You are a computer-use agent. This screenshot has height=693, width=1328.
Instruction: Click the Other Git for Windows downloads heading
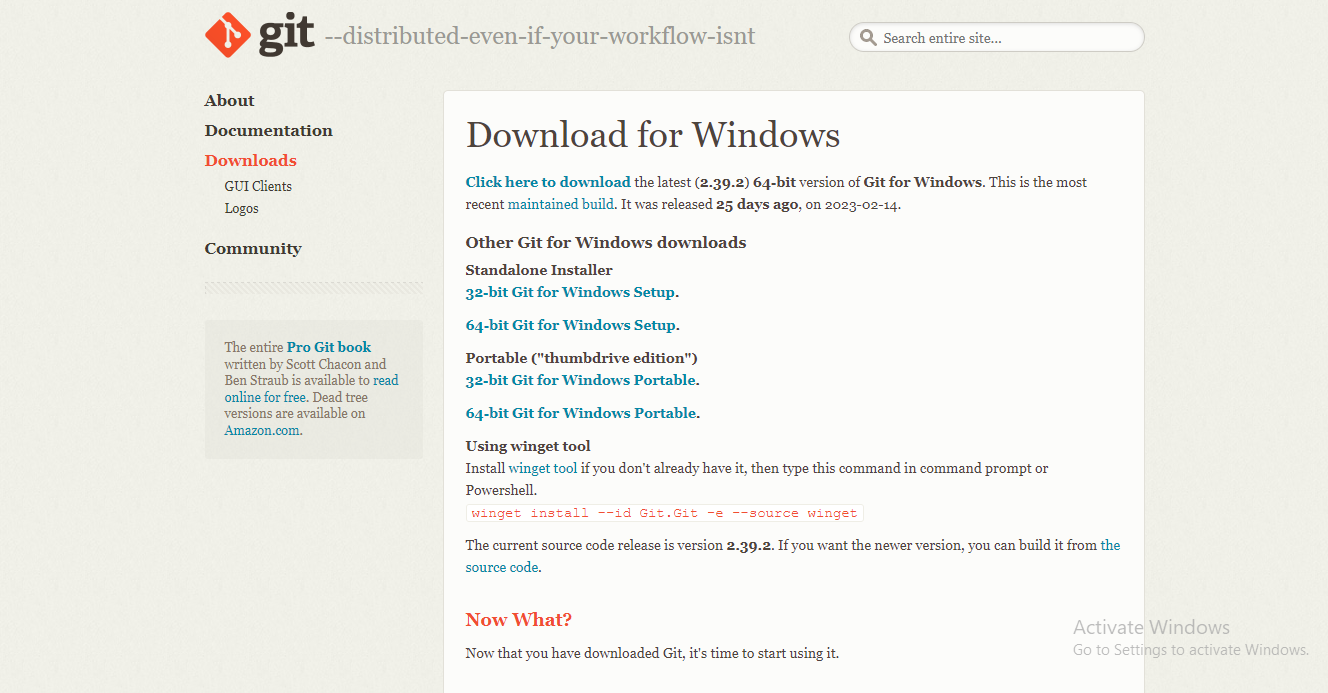coord(606,242)
